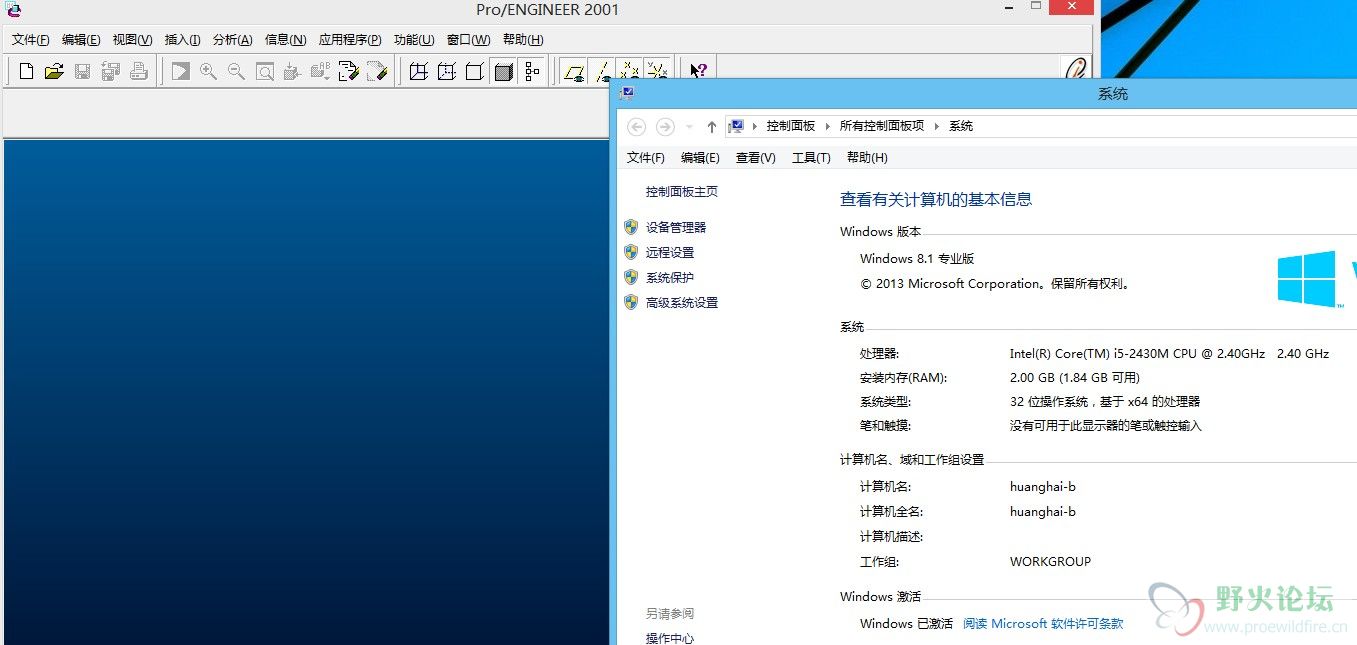Open the 窗口(W) menu
Viewport: 1357px width, 645px height.
468,40
